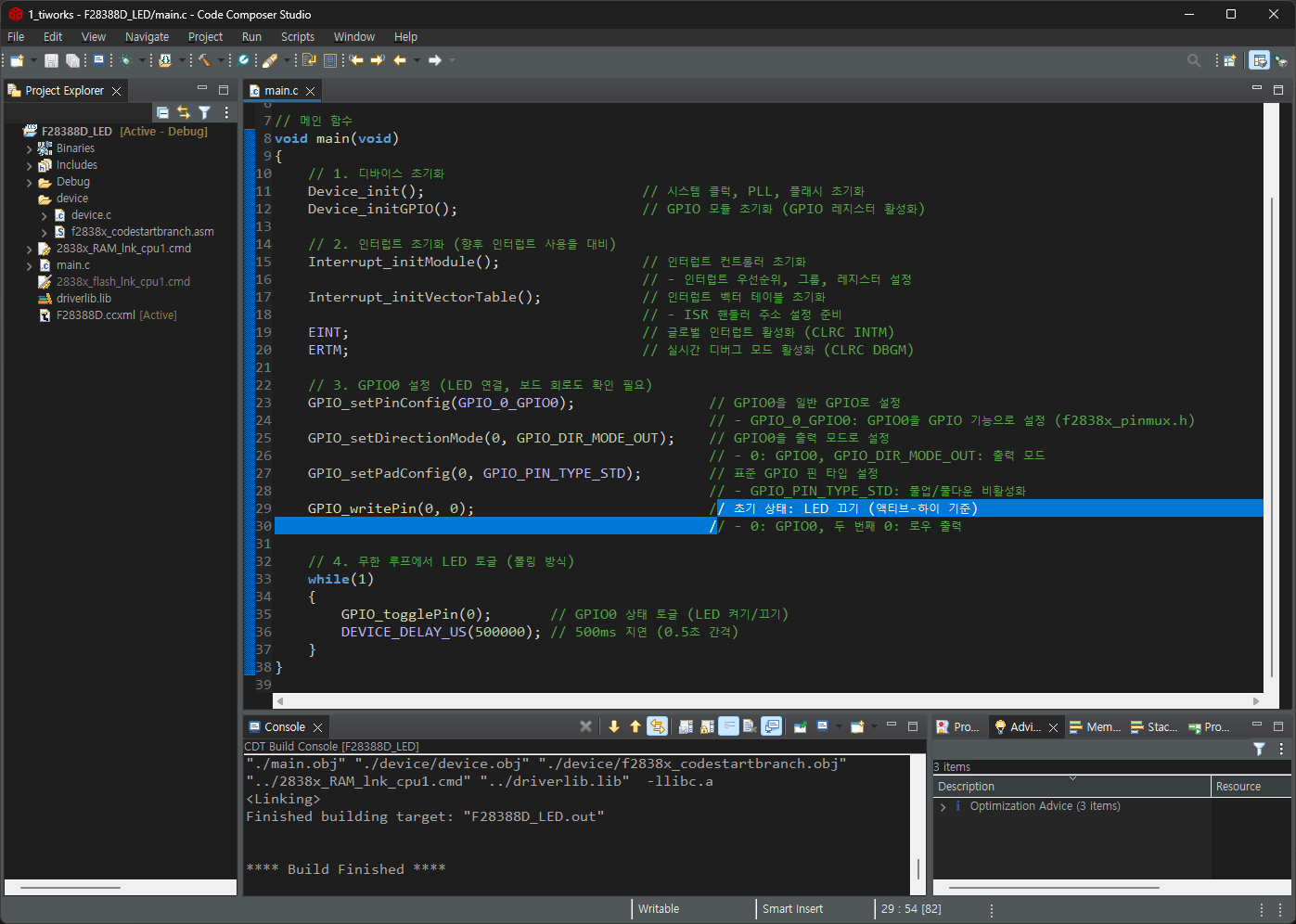Select driverlib.lib in the tree
1296x924 pixels.
click(74, 299)
